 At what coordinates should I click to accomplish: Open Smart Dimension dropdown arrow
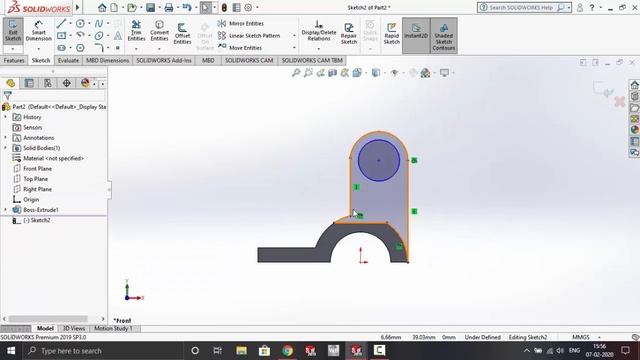pyautogui.click(x=38, y=49)
